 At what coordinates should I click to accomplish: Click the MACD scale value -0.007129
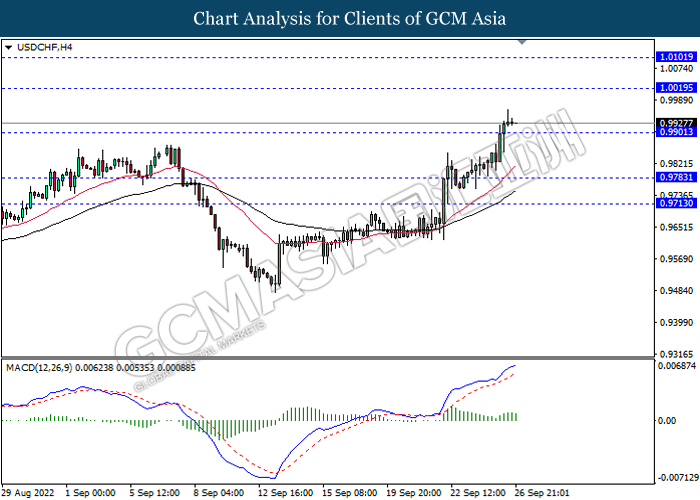(x=678, y=478)
